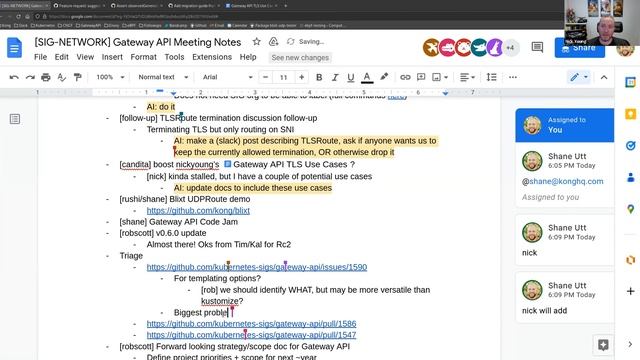Open a new browser tab
This screenshot has height=360, width=640.
tap(285, 6)
